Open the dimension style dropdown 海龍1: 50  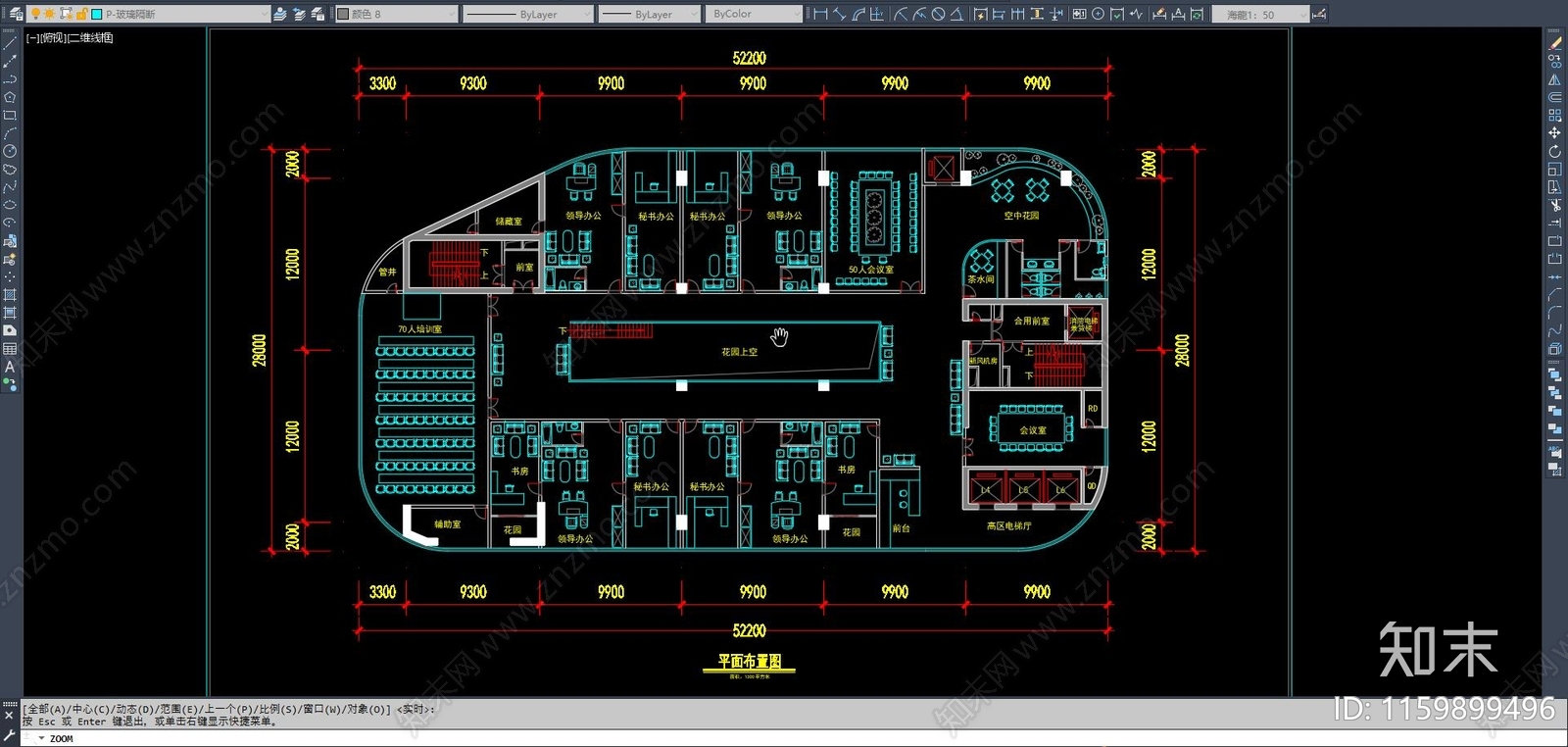[x=1260, y=14]
